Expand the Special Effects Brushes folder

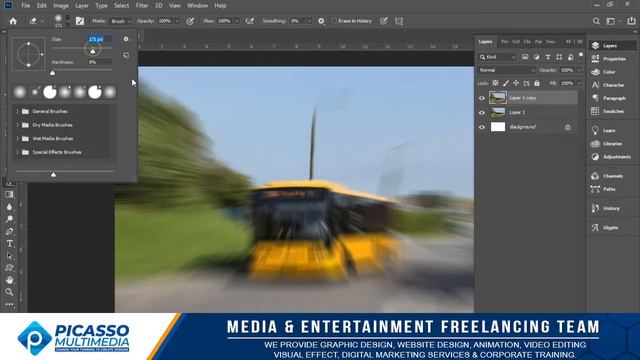coord(18,152)
